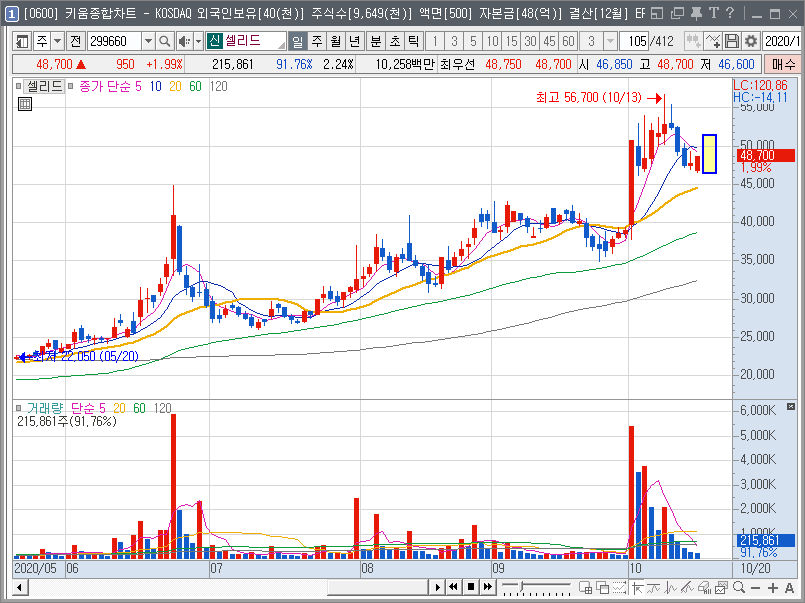Click the rewind double-arrow button
The image size is (805, 603).
click(453, 587)
